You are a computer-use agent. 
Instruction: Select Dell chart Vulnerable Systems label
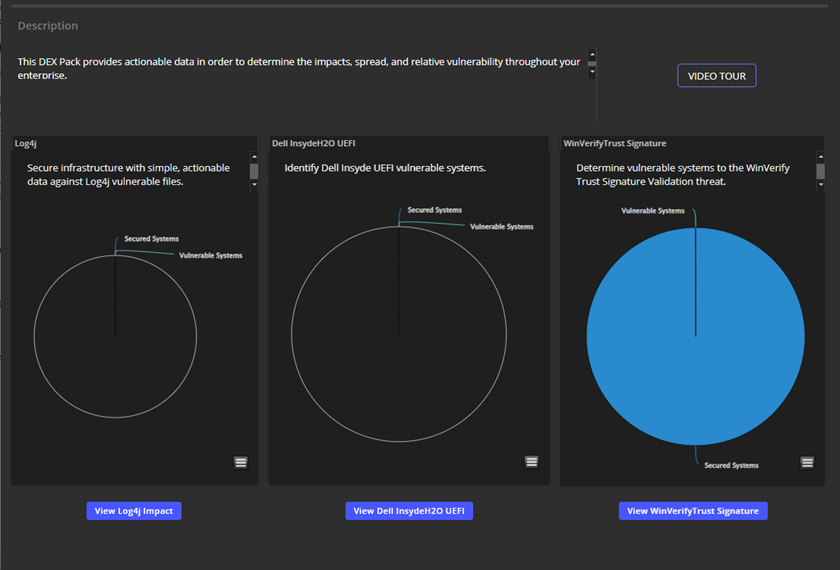(x=501, y=227)
